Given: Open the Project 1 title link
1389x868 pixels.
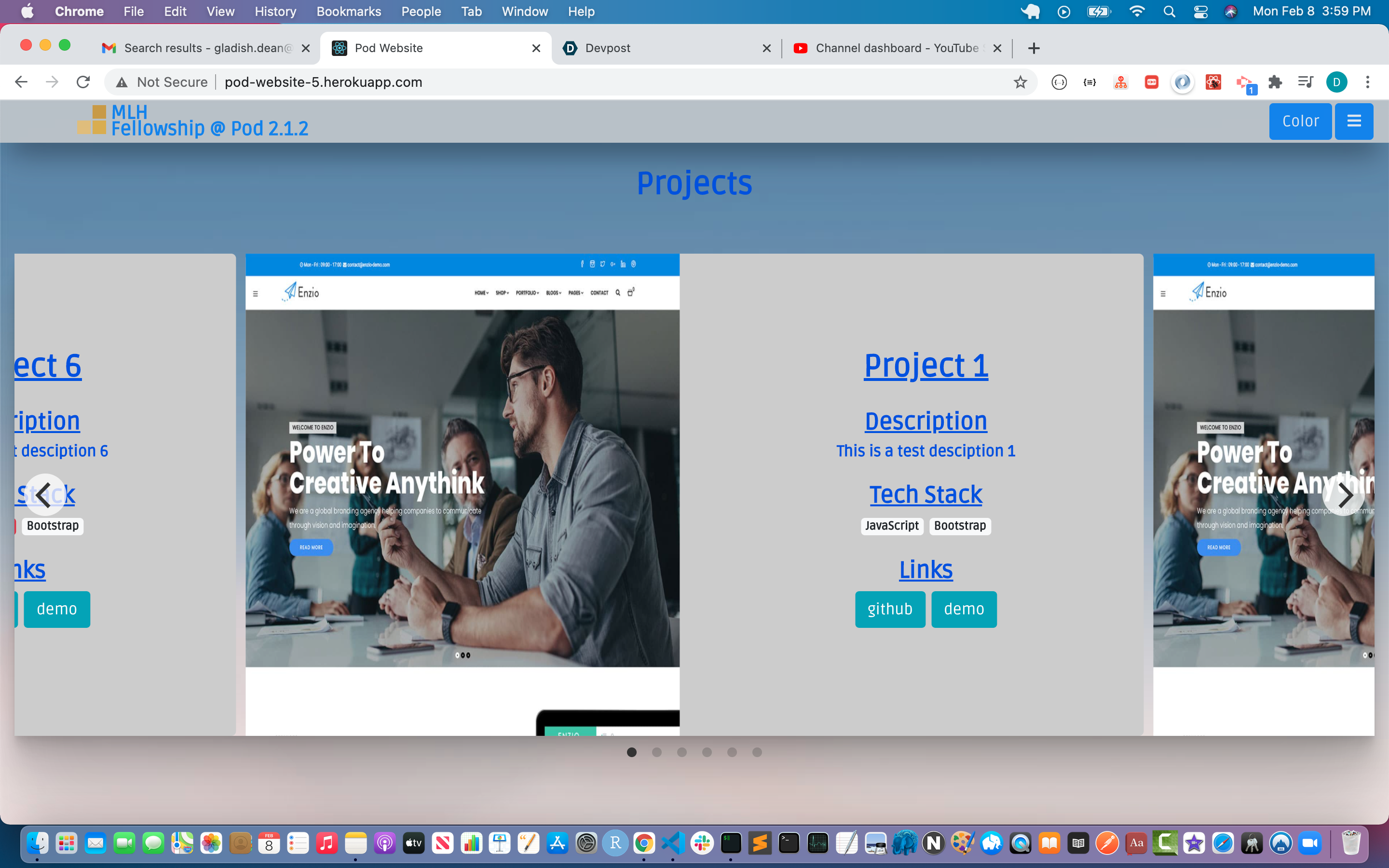Looking at the screenshot, I should click(926, 366).
